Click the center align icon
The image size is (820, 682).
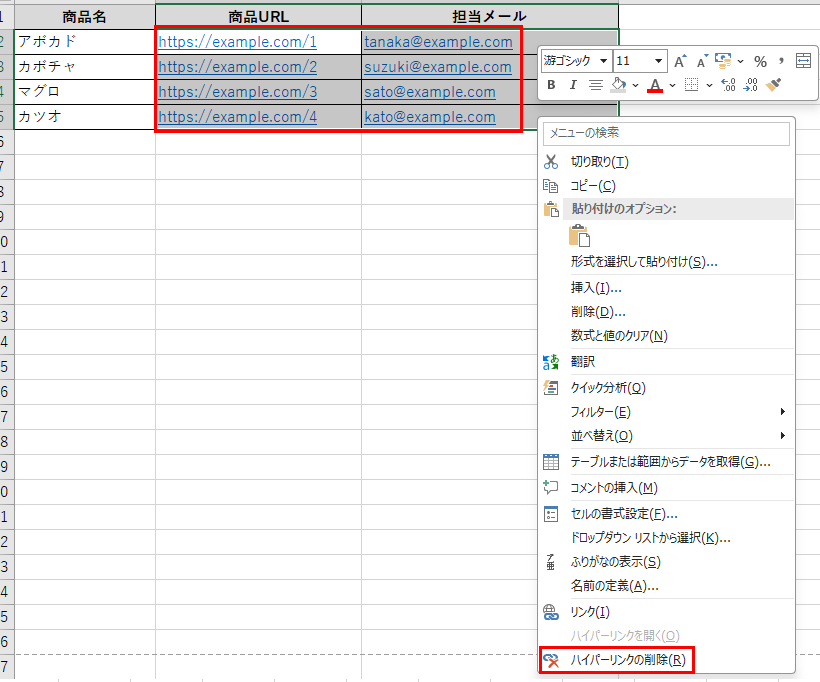596,85
